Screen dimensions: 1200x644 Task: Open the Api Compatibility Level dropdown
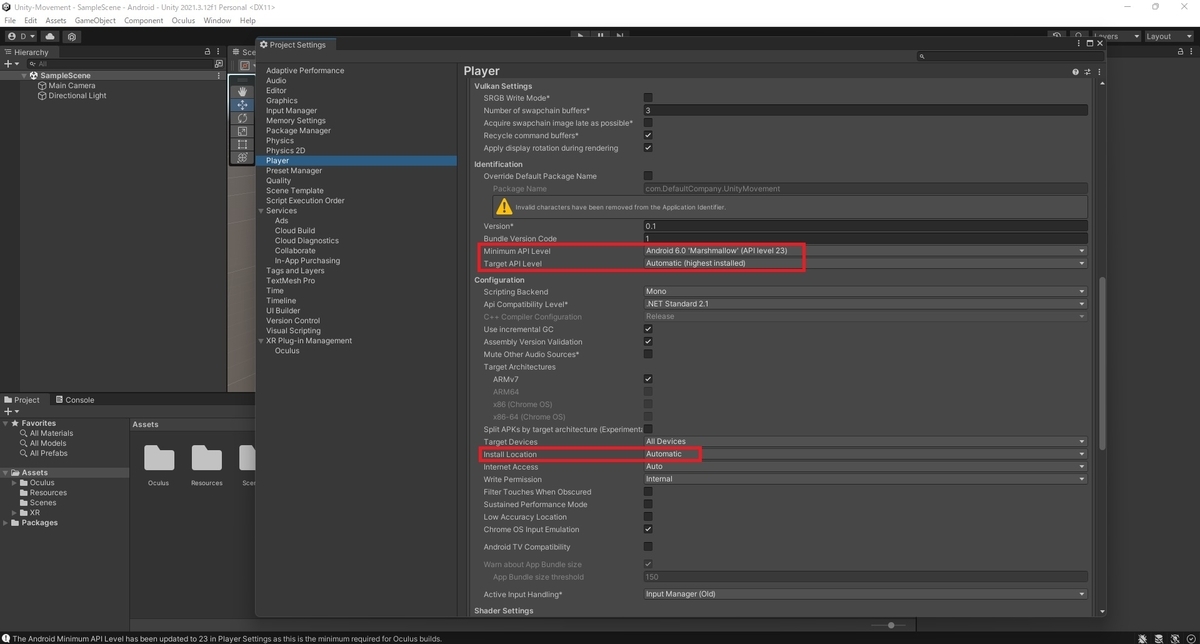click(x=865, y=304)
